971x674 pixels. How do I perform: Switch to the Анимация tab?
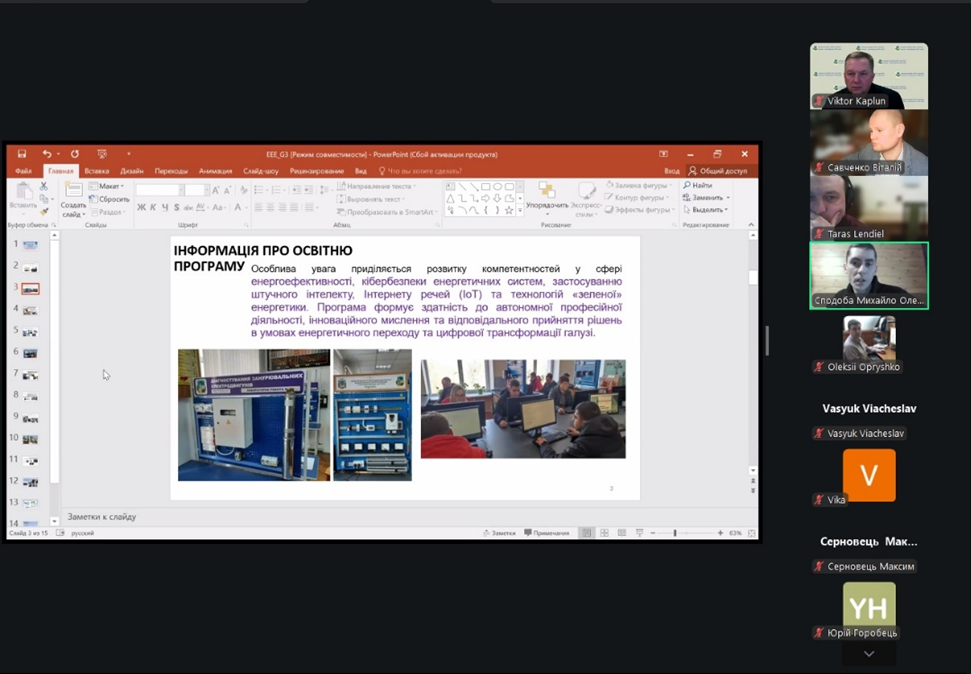point(215,171)
